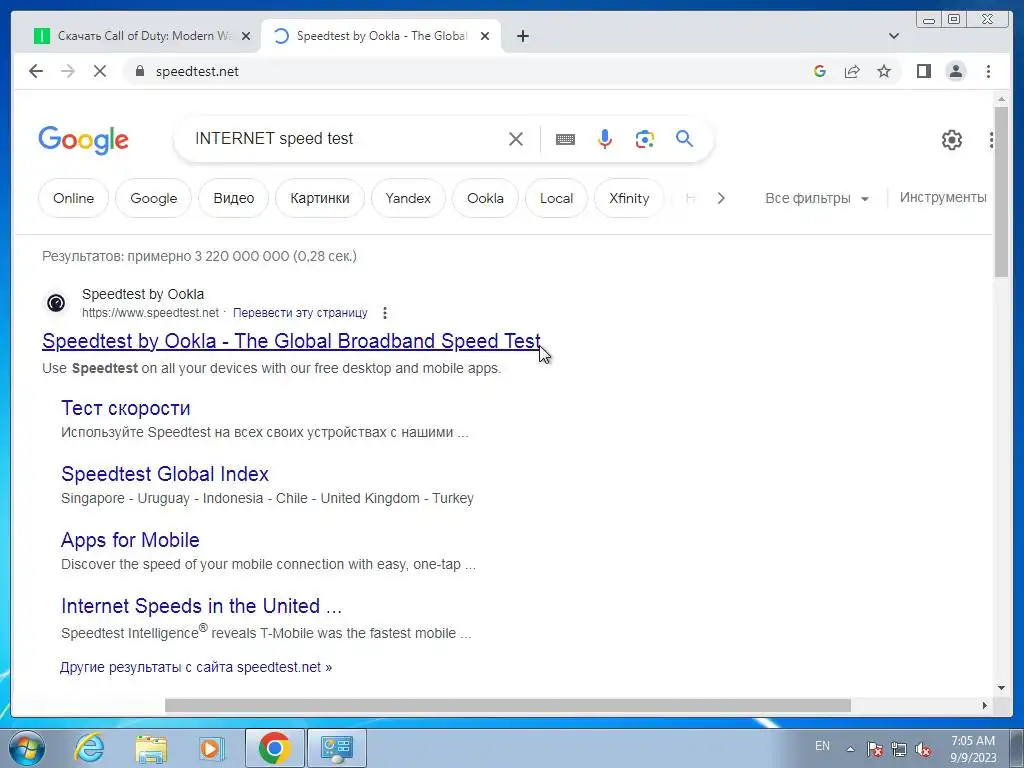The height and width of the screenshot is (768, 1024).
Task: Click the address bar URL speedtest.net
Action: 197,71
